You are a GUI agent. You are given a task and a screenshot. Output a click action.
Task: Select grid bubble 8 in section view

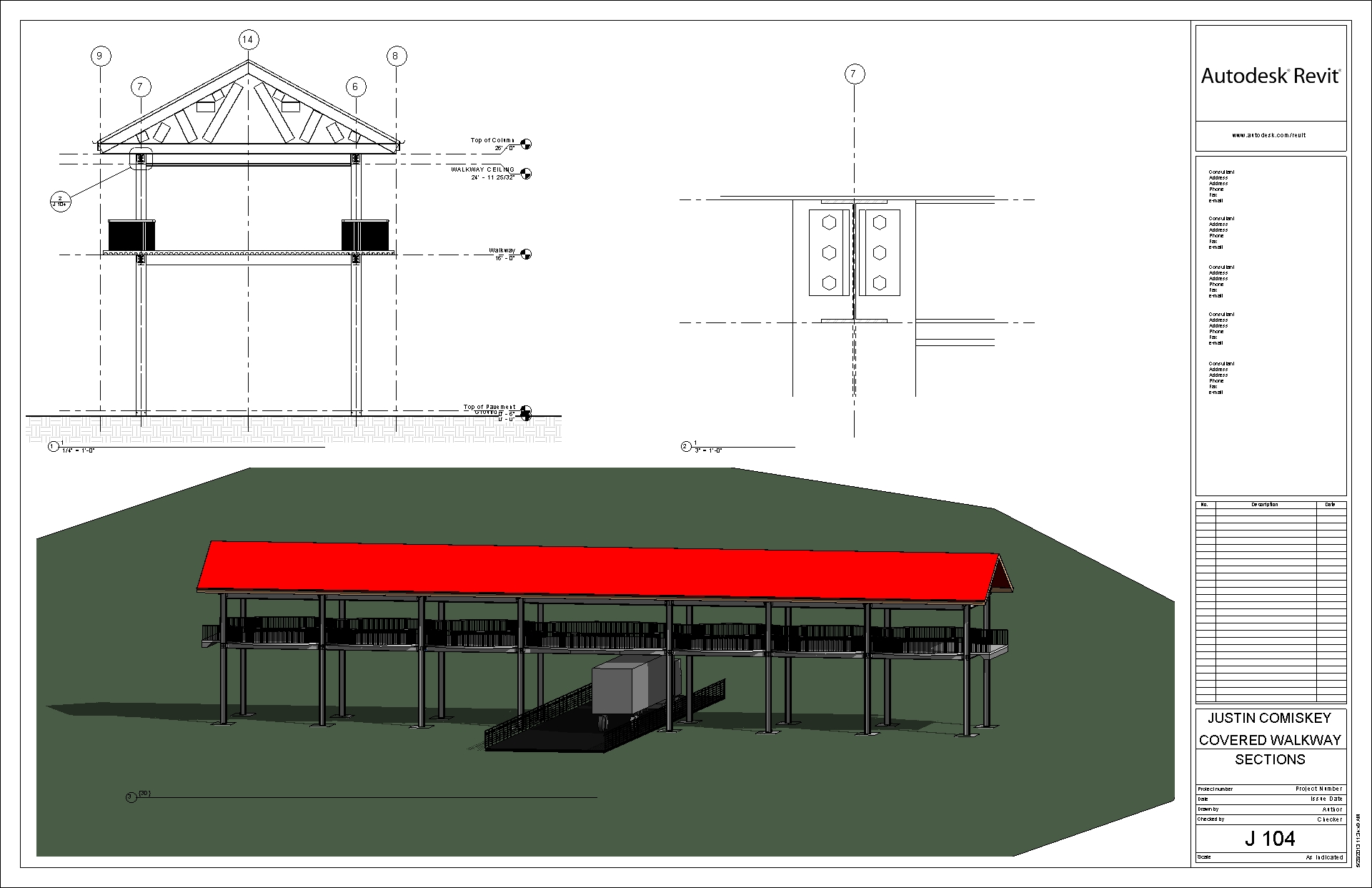tap(396, 56)
